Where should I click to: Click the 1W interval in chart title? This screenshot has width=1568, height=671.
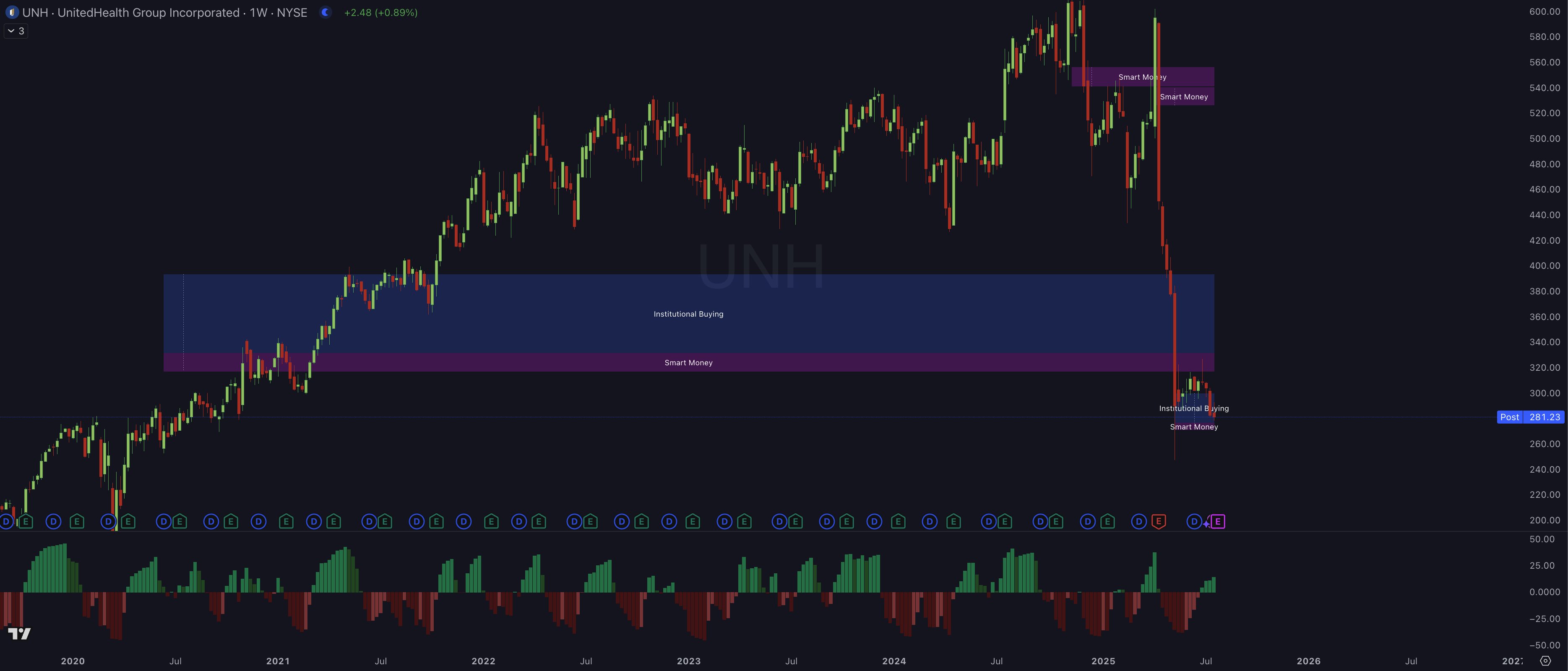(258, 12)
